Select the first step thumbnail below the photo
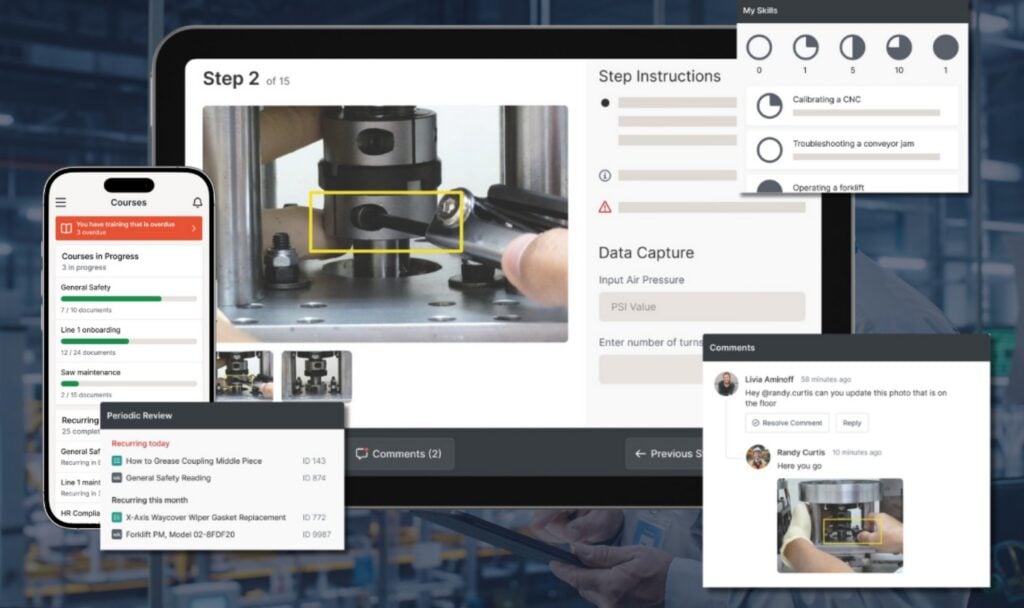The width and height of the screenshot is (1024, 608). (245, 376)
